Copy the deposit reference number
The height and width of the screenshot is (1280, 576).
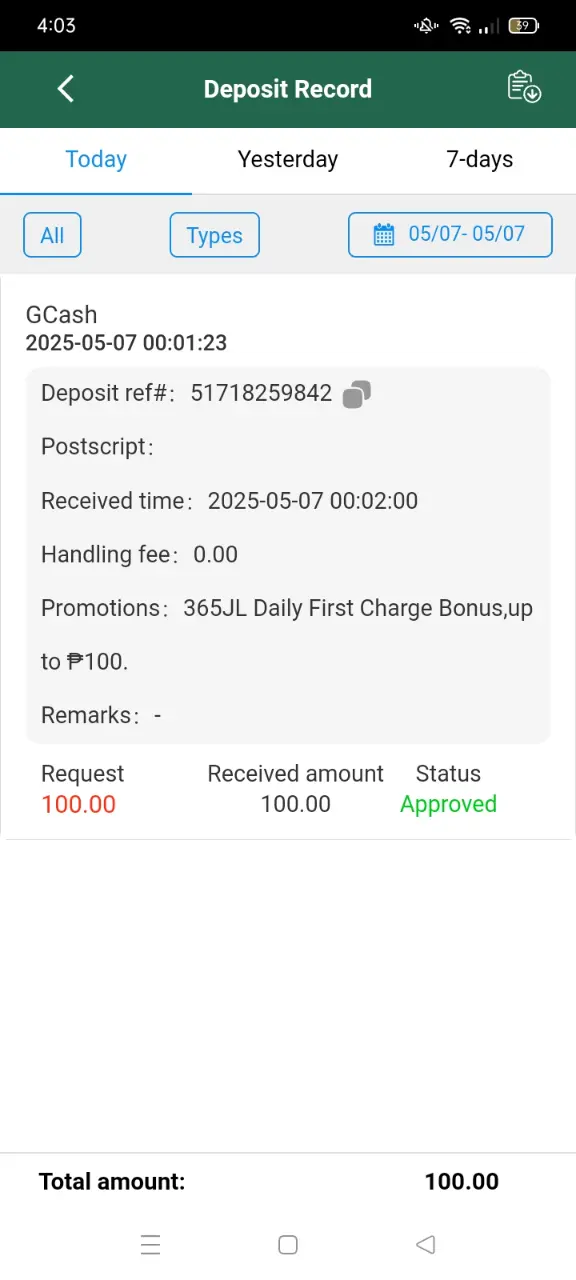coord(357,394)
